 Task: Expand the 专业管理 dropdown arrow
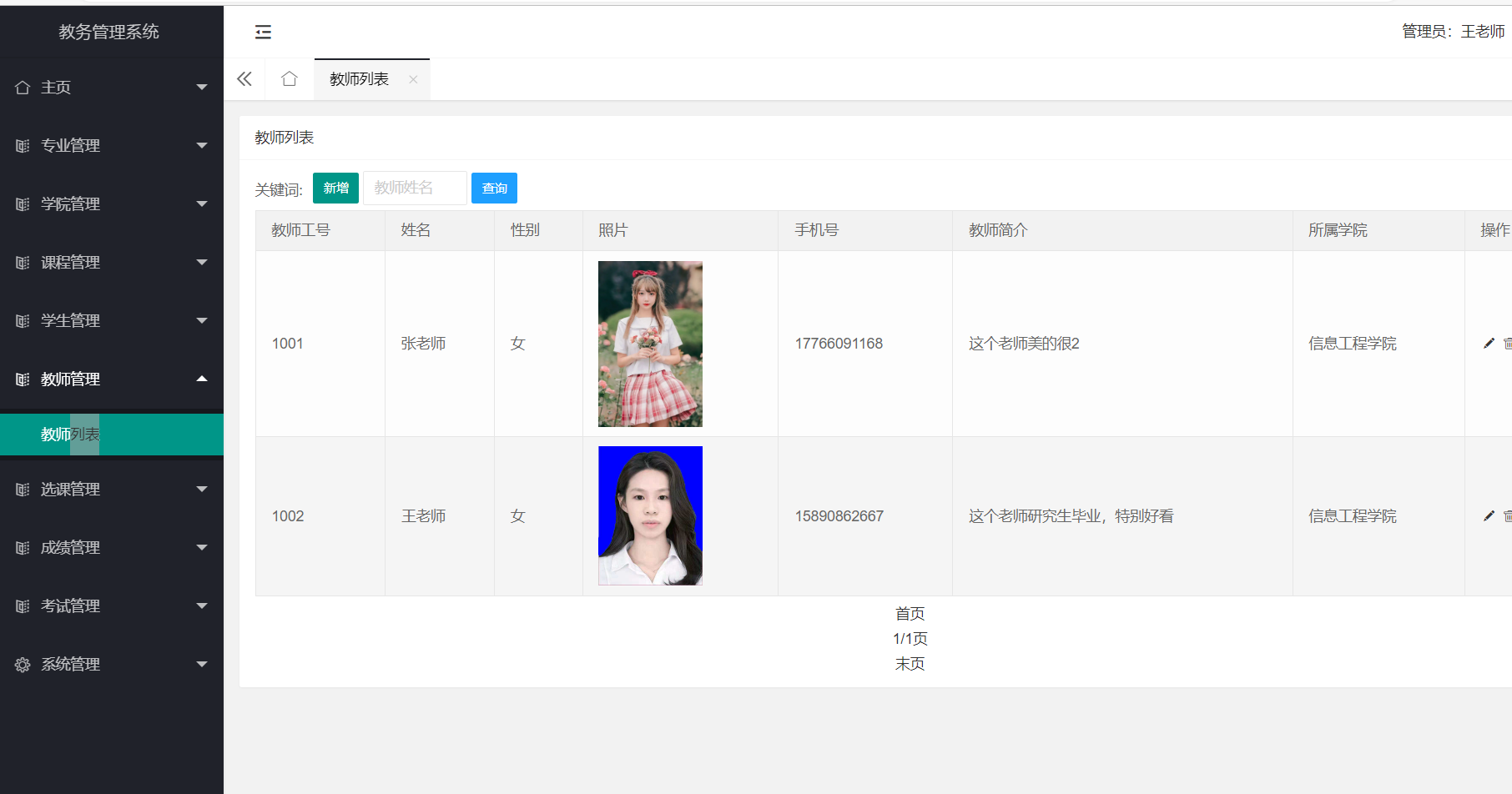pyautogui.click(x=202, y=145)
